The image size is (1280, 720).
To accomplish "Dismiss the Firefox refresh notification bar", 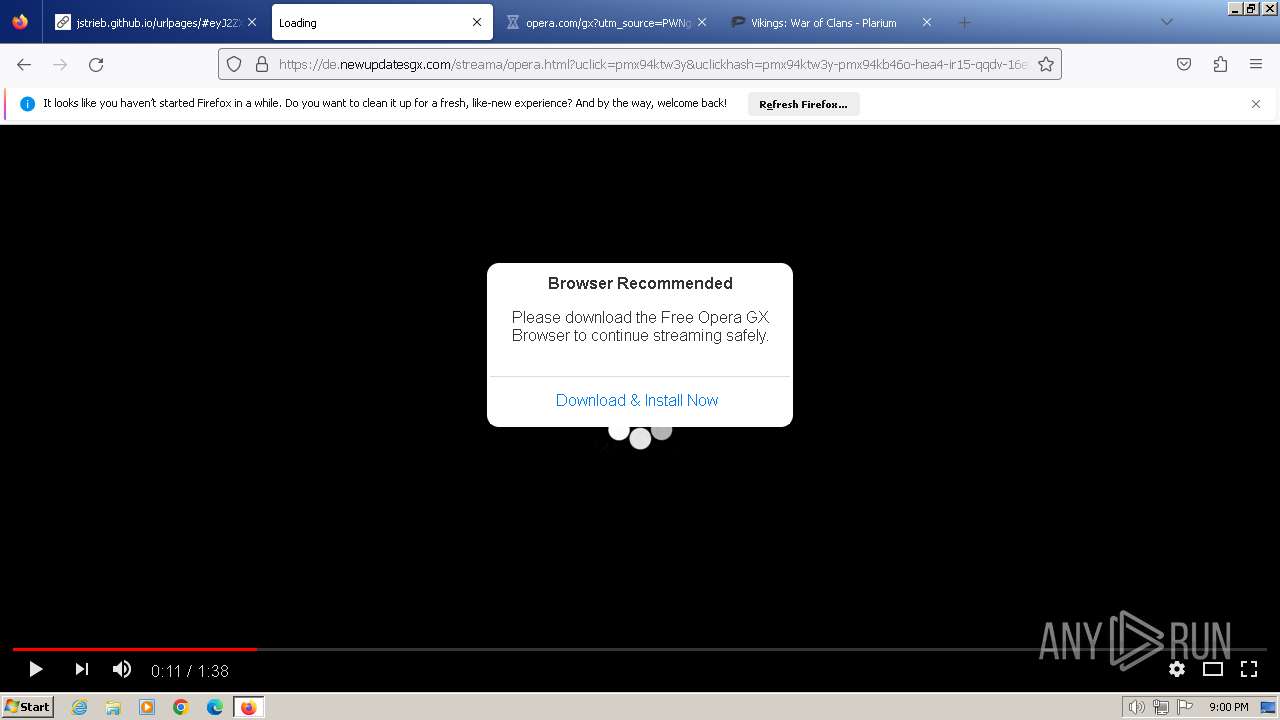I will [x=1256, y=104].
